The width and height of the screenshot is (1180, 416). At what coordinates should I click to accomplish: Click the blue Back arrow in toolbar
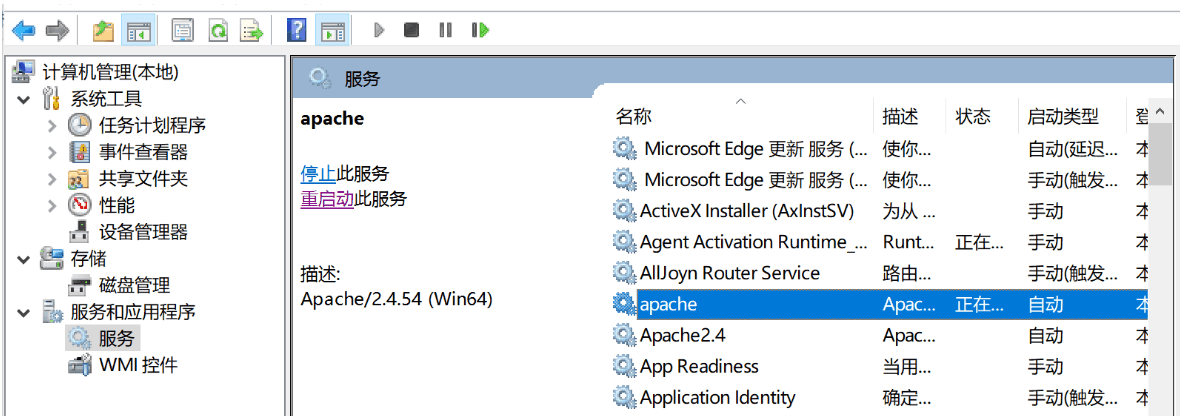(23, 30)
